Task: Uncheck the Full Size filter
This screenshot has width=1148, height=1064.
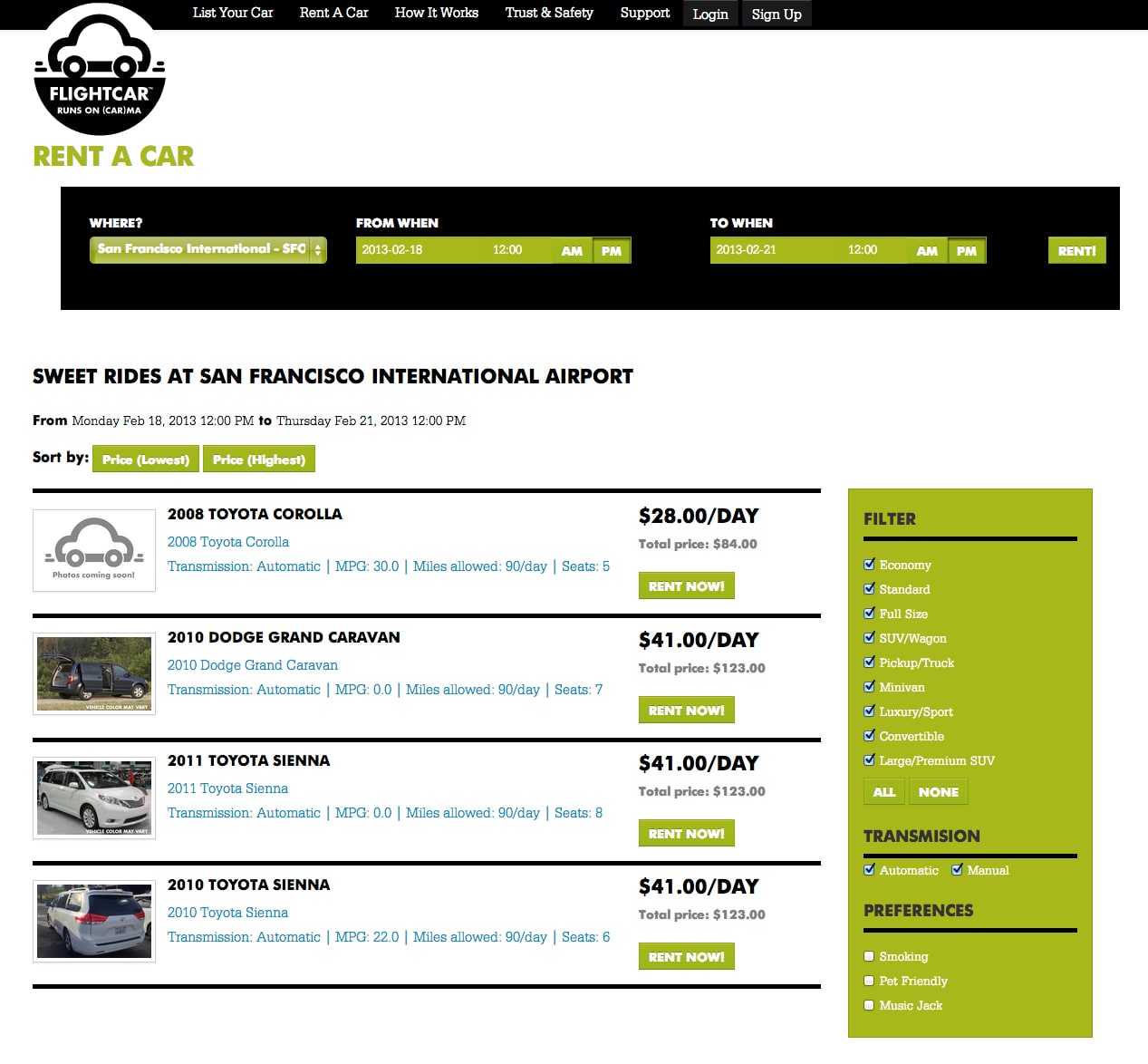Action: coord(870,613)
